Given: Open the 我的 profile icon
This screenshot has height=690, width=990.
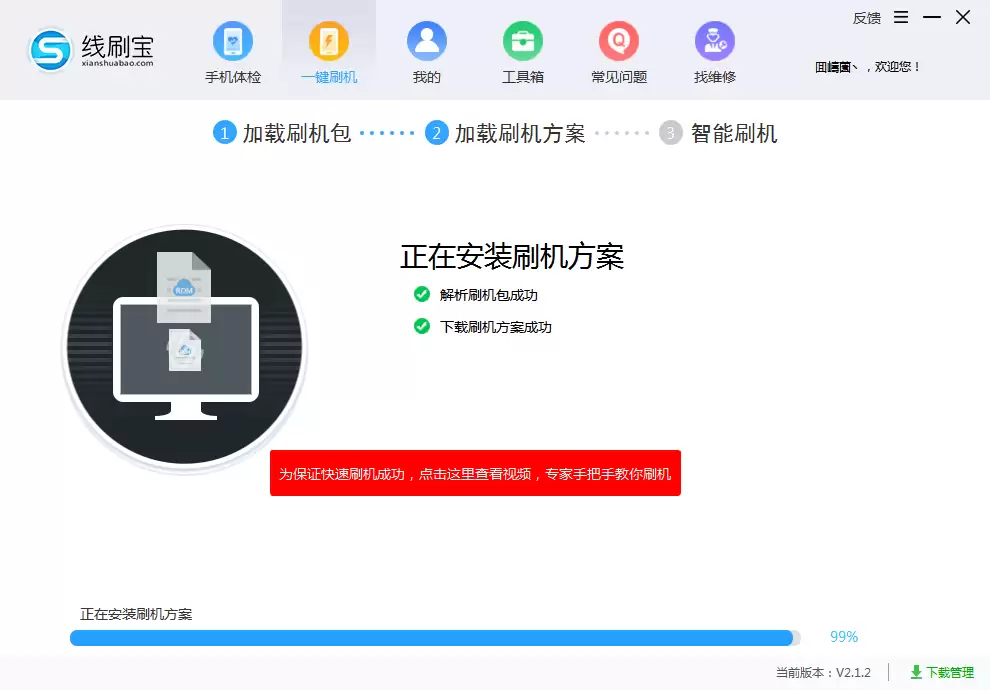Looking at the screenshot, I should coord(427,41).
